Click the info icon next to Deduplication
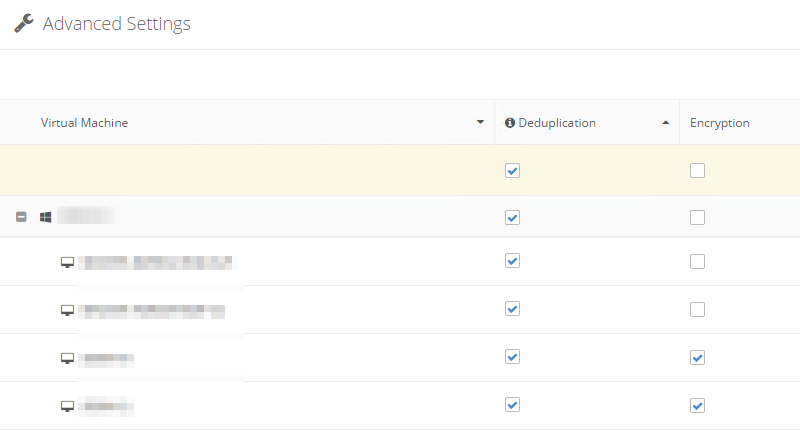 (510, 123)
